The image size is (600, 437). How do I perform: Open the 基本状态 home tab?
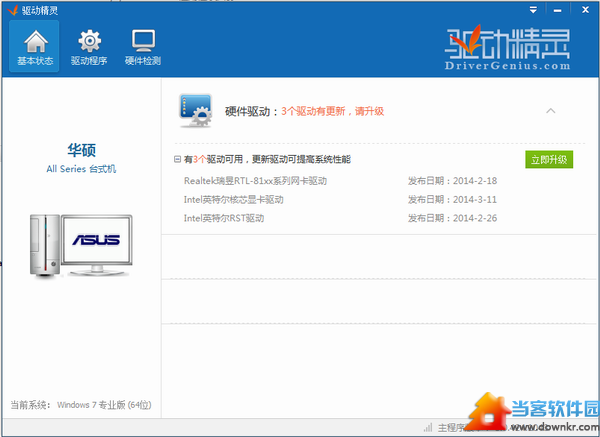coord(34,46)
